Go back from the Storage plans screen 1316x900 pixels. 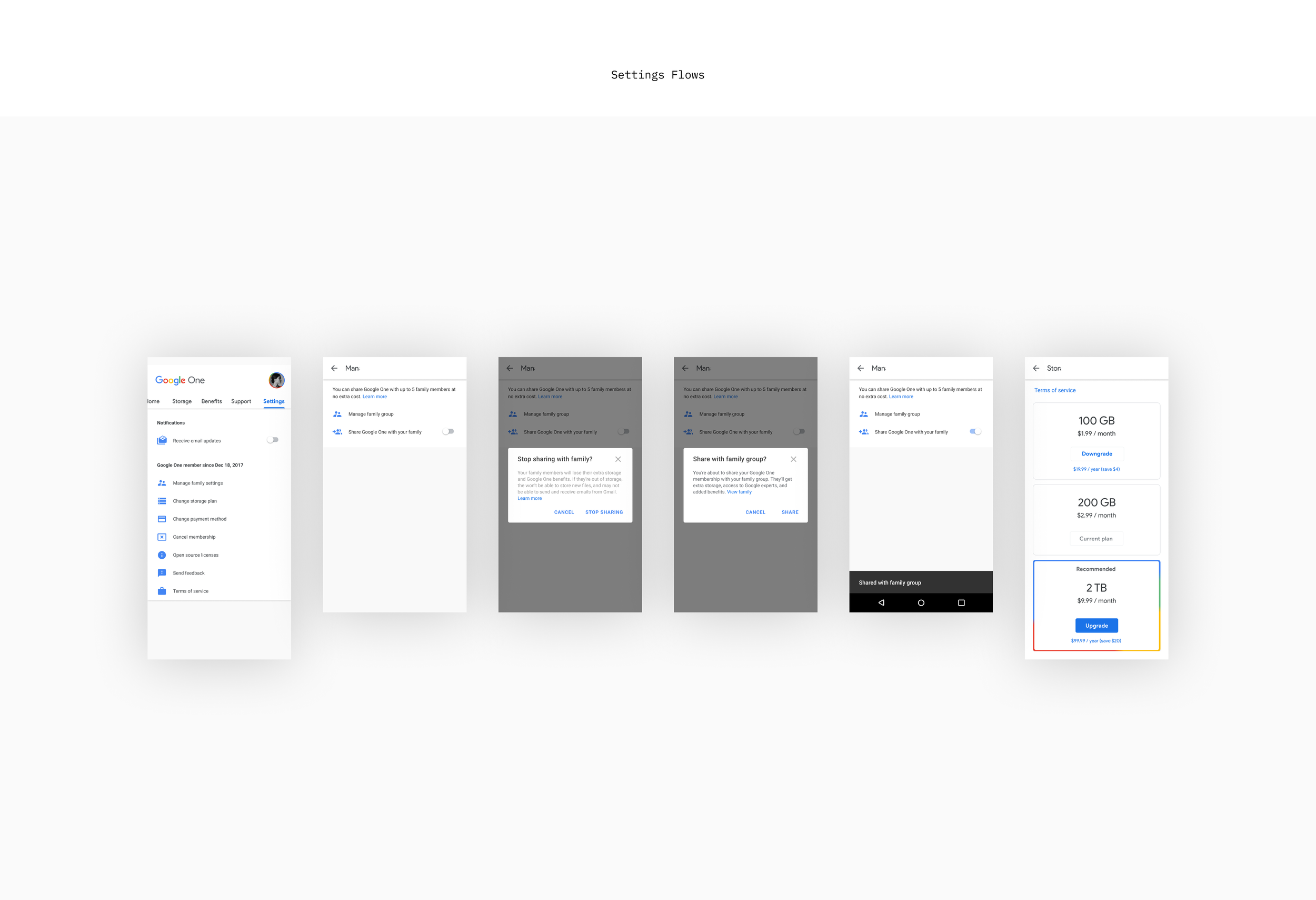tap(1036, 368)
